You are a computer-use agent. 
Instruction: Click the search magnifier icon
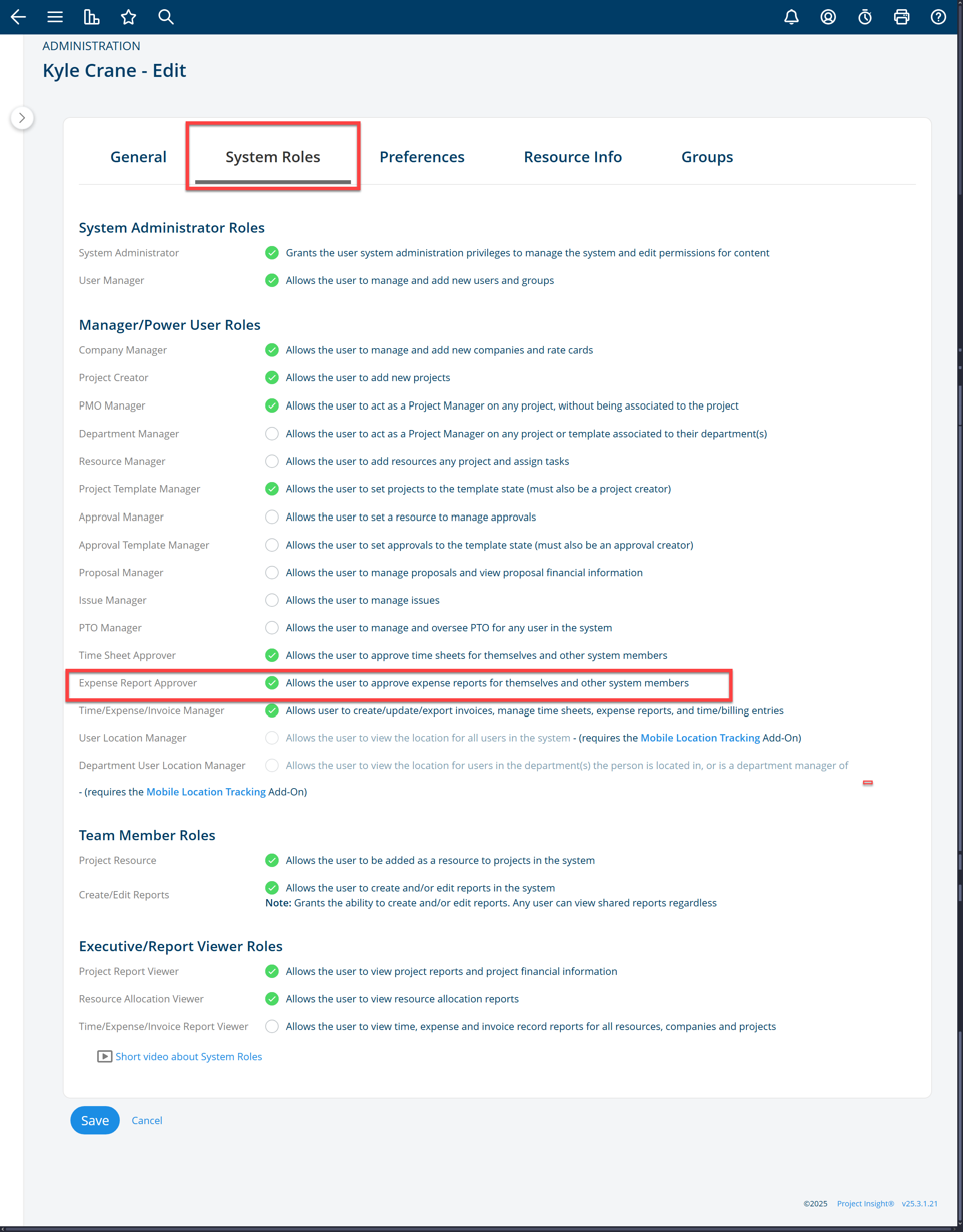[166, 17]
